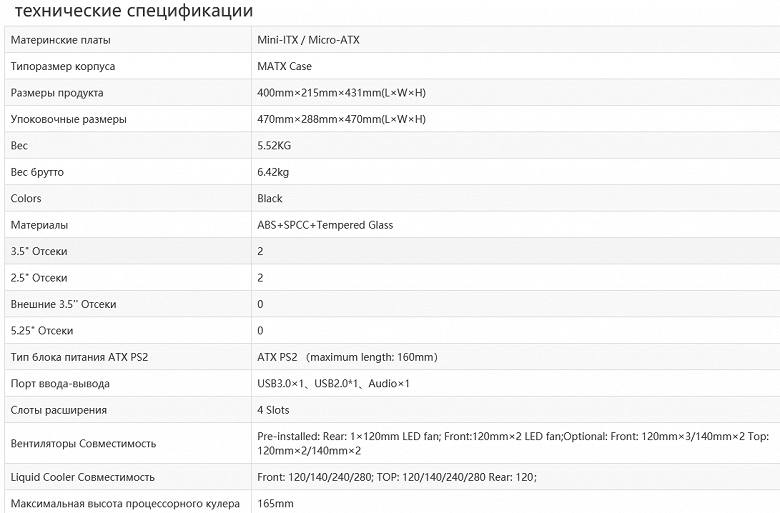Click the "MATX Case" value
The height and width of the screenshot is (513, 780).
tap(284, 67)
